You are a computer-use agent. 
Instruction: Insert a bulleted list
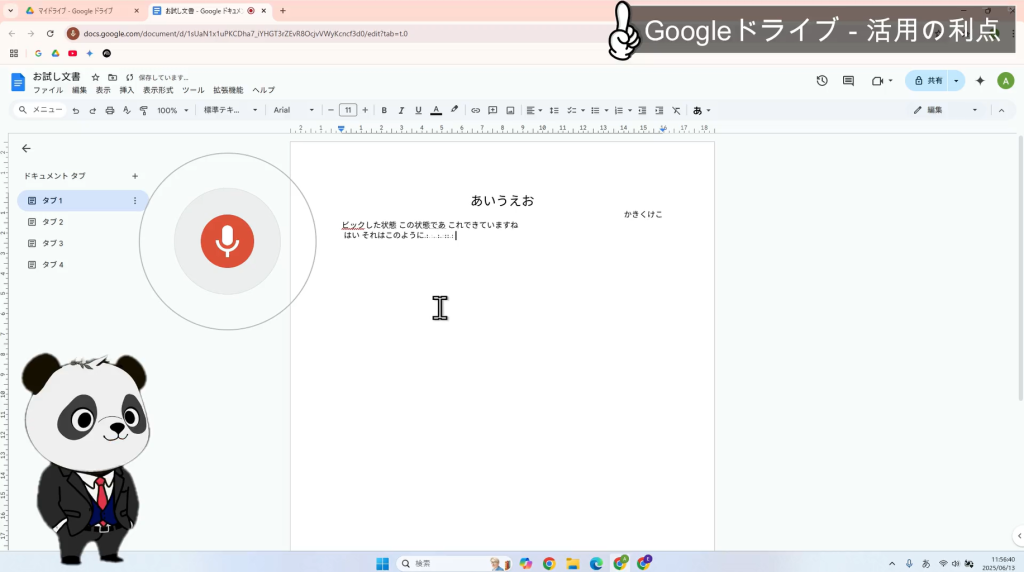point(595,110)
